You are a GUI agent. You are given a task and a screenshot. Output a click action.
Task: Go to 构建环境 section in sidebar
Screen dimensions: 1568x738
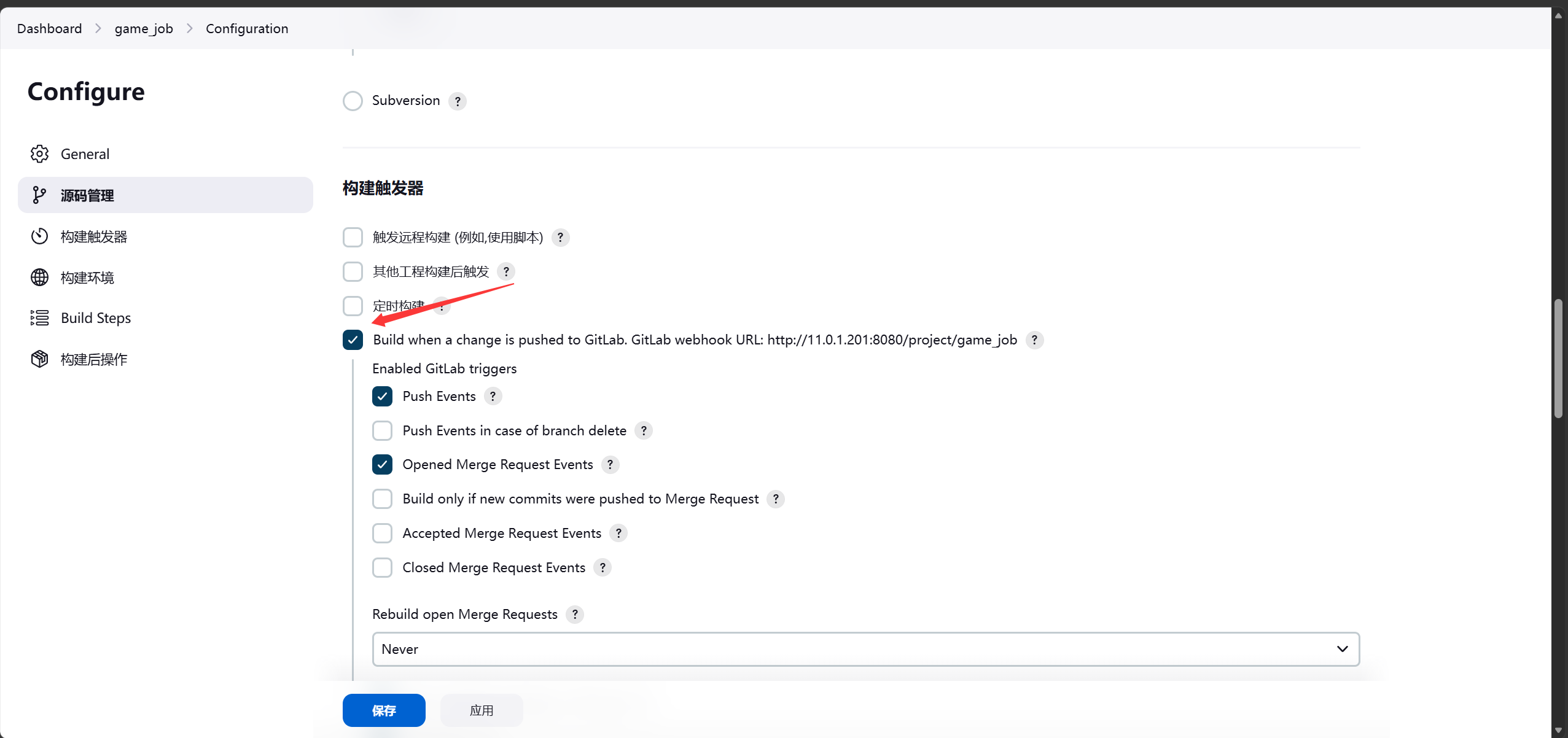[x=165, y=278]
